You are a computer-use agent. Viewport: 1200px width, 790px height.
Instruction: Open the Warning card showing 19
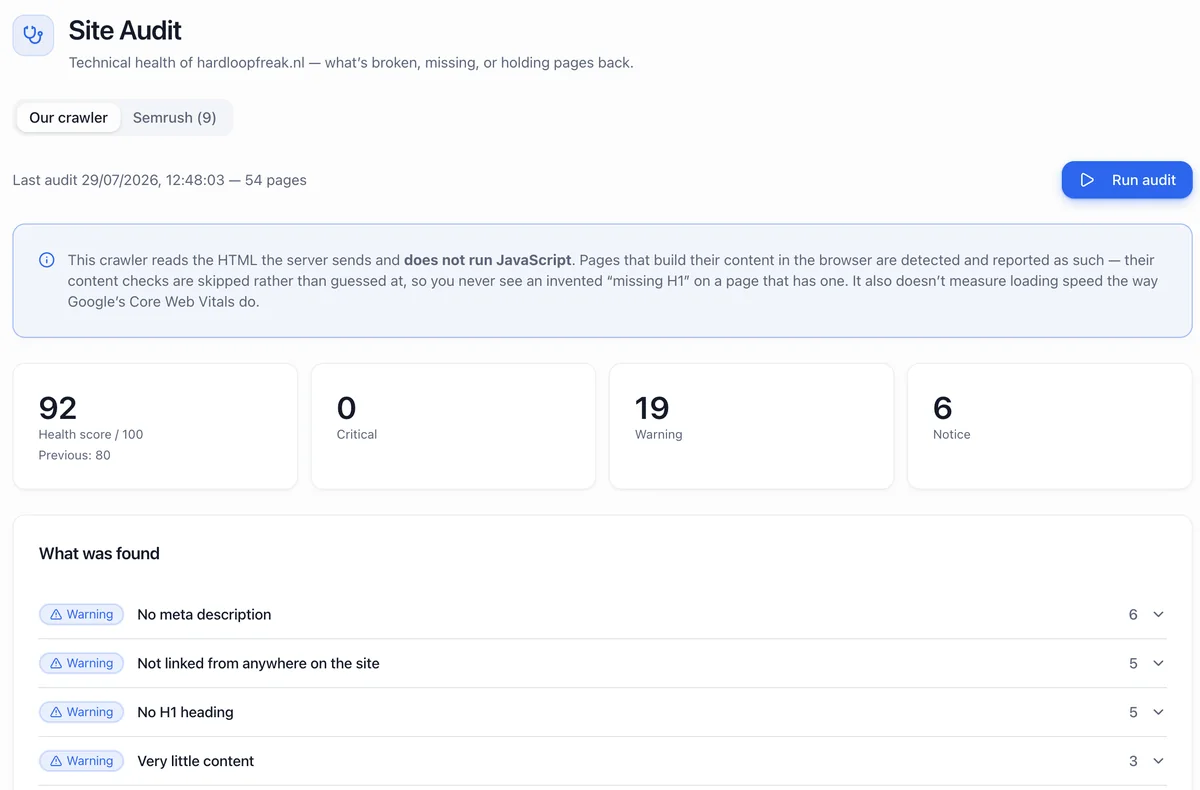click(x=751, y=427)
